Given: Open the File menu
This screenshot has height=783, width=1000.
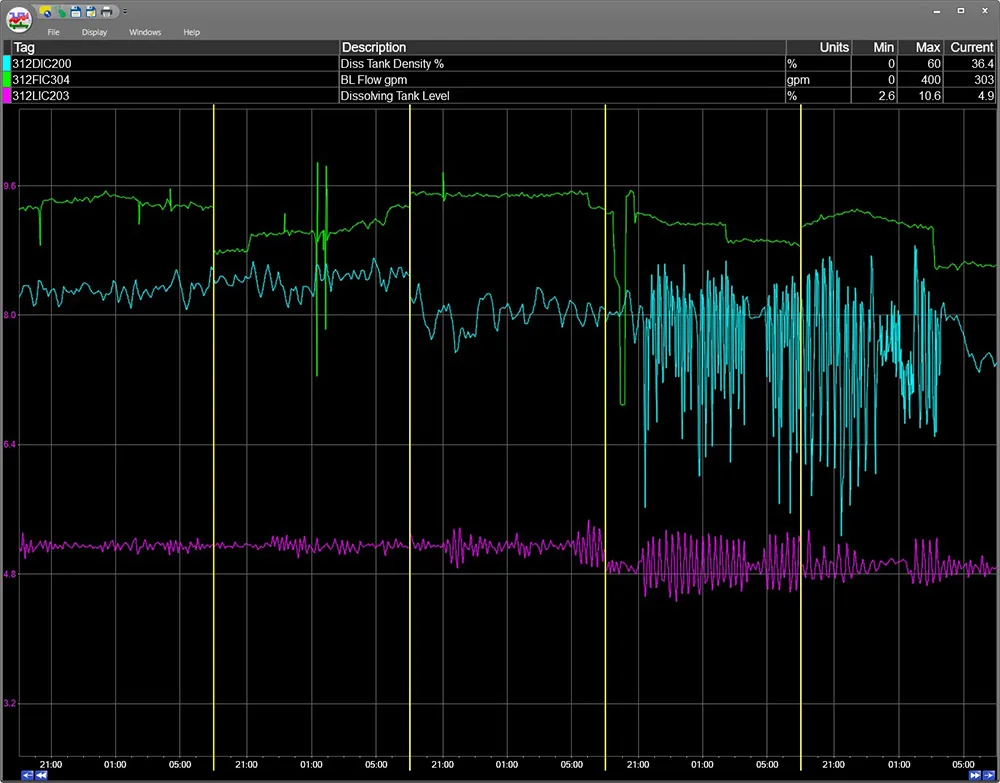Looking at the screenshot, I should coord(54,32).
